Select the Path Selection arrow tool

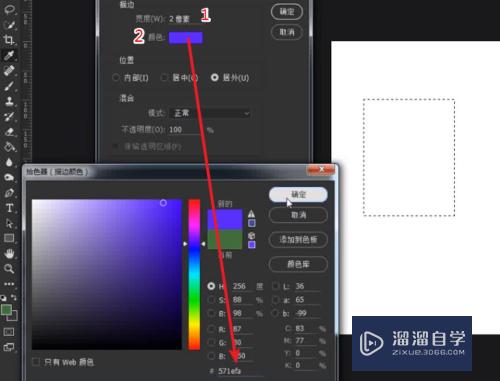pyautogui.click(x=9, y=223)
